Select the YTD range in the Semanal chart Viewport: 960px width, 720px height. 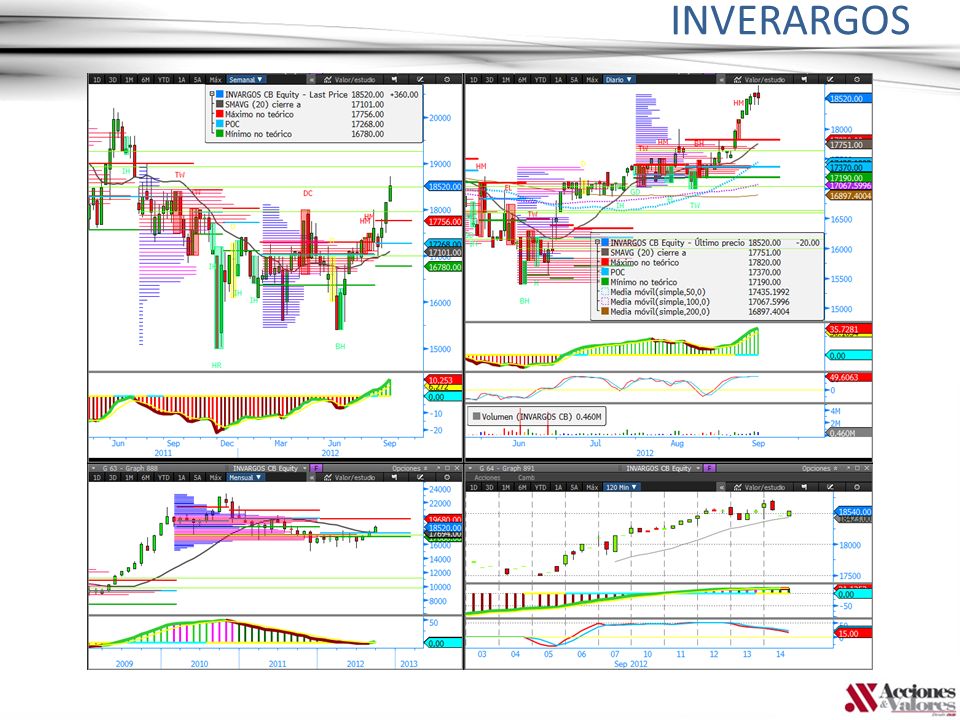pyautogui.click(x=163, y=80)
